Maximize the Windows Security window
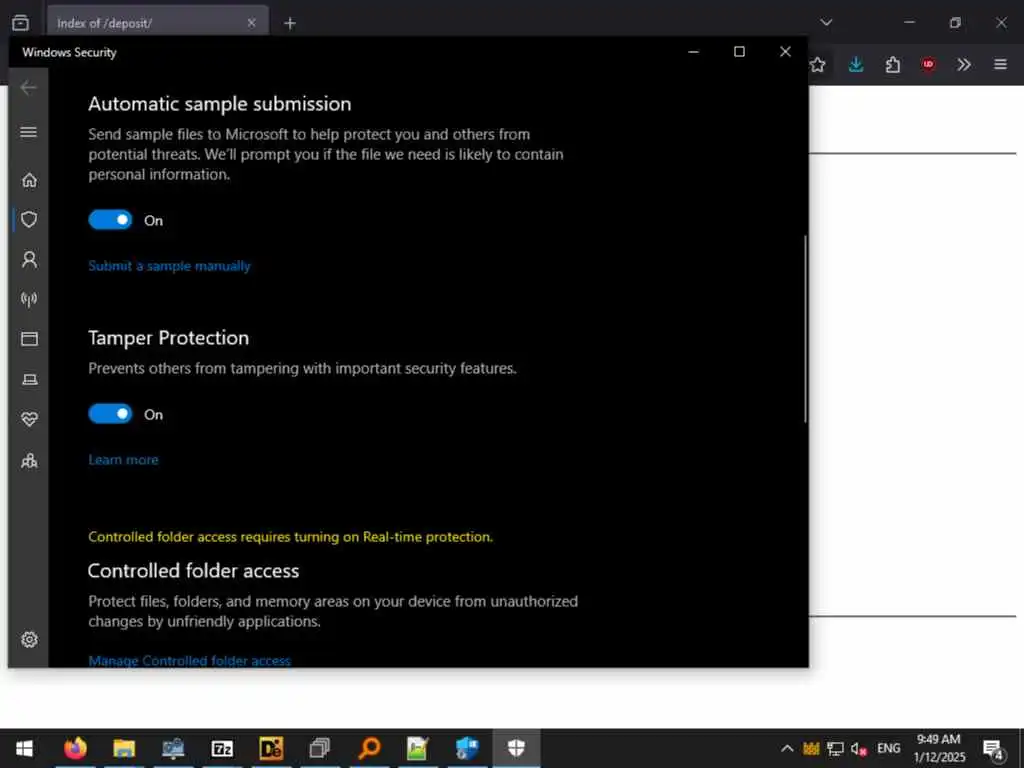This screenshot has width=1024, height=768. point(739,52)
